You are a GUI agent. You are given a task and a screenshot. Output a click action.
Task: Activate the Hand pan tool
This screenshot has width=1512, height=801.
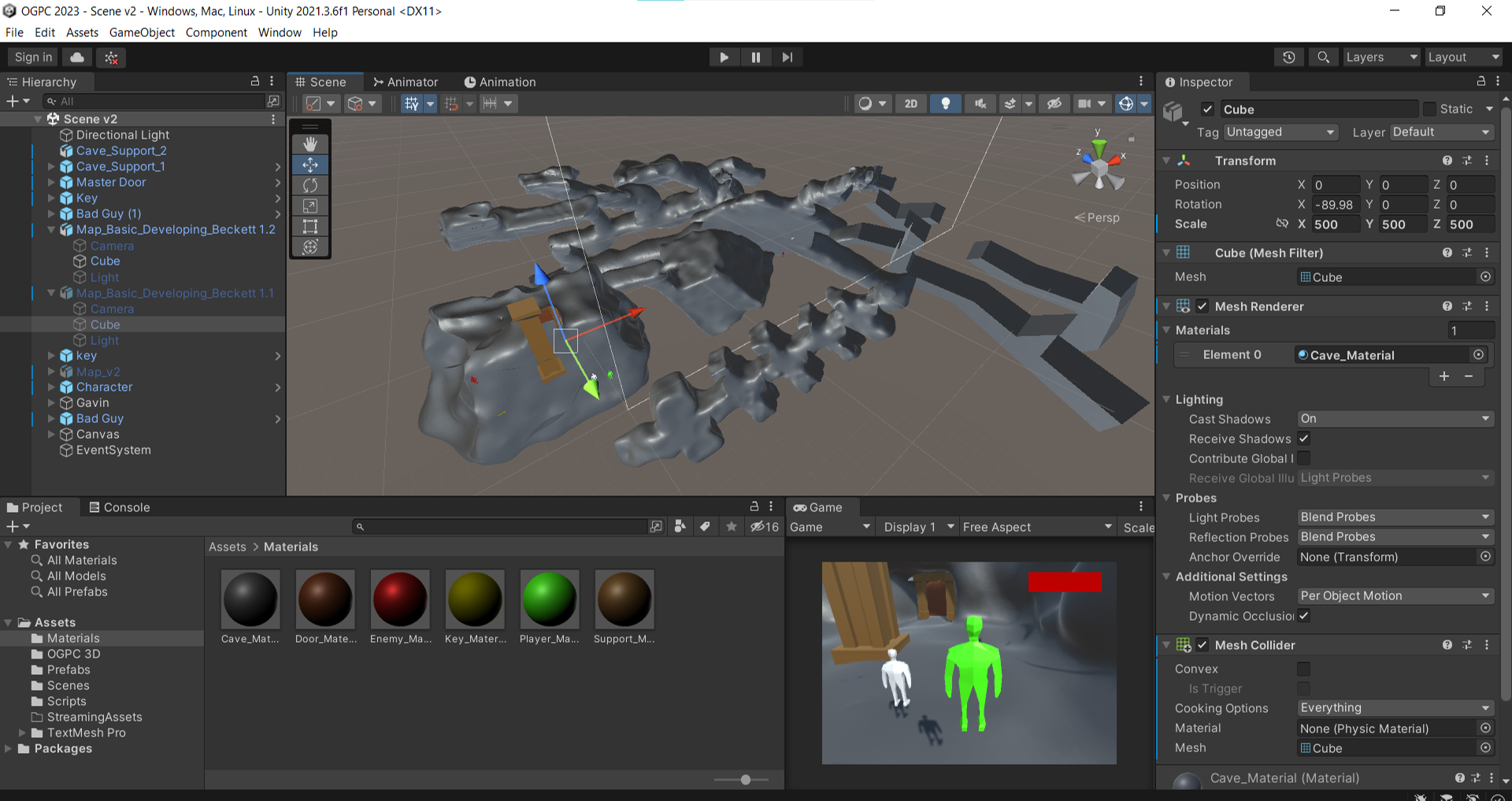tap(309, 144)
